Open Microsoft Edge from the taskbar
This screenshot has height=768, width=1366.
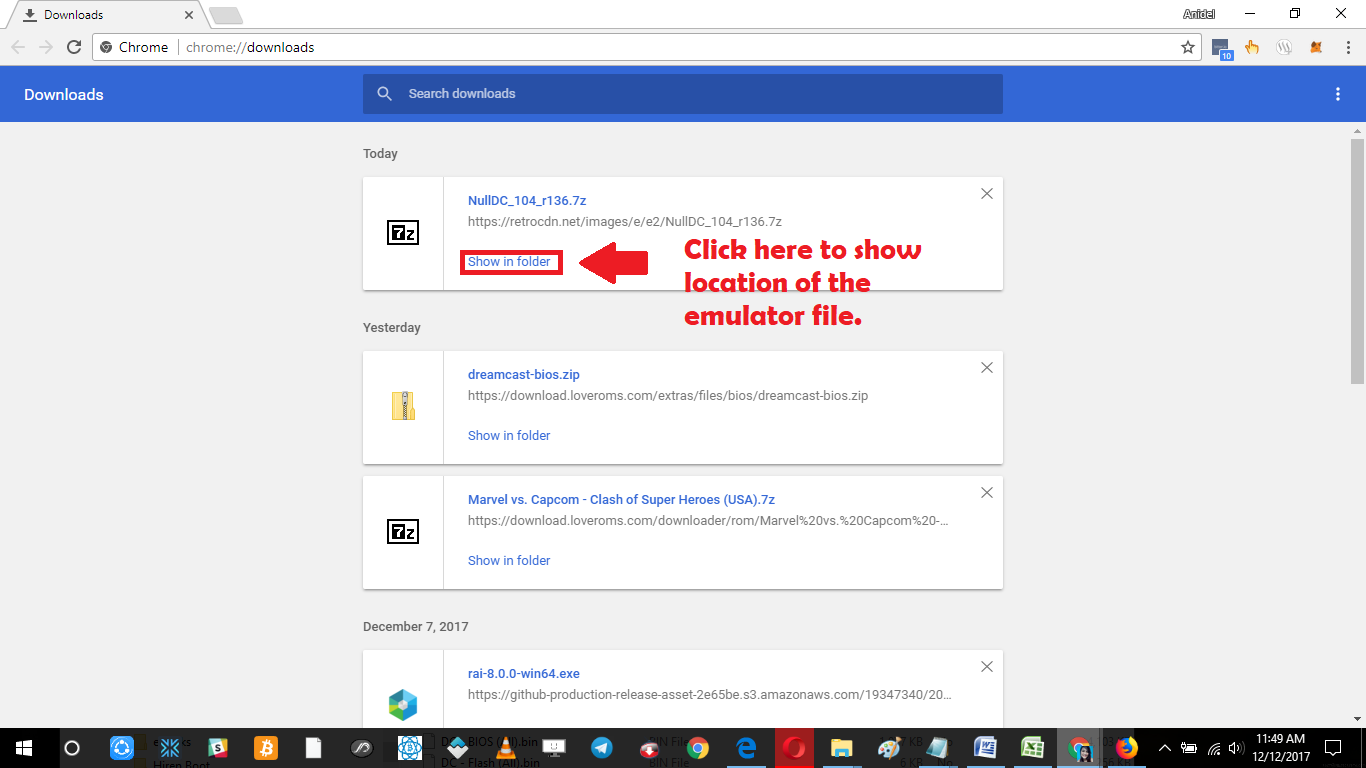pyautogui.click(x=746, y=748)
